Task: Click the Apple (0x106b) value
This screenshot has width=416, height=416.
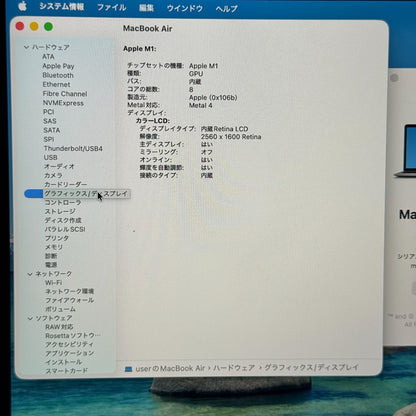Action: [213, 98]
